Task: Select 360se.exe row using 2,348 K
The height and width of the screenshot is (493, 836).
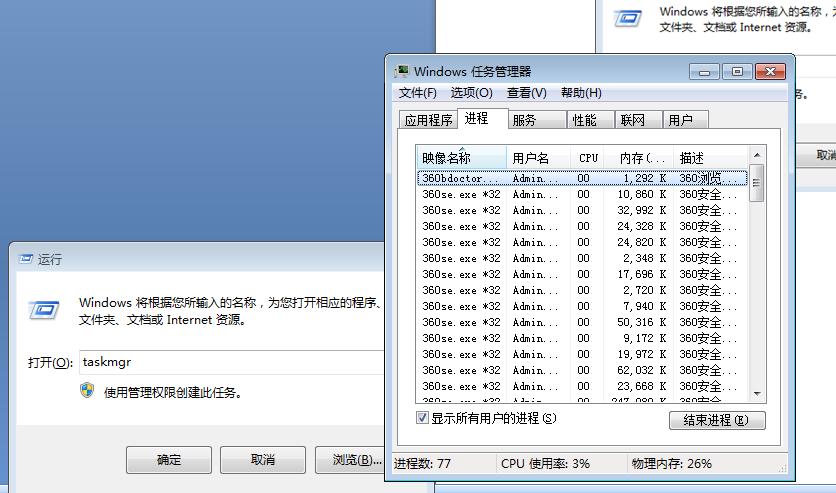Action: [582, 258]
